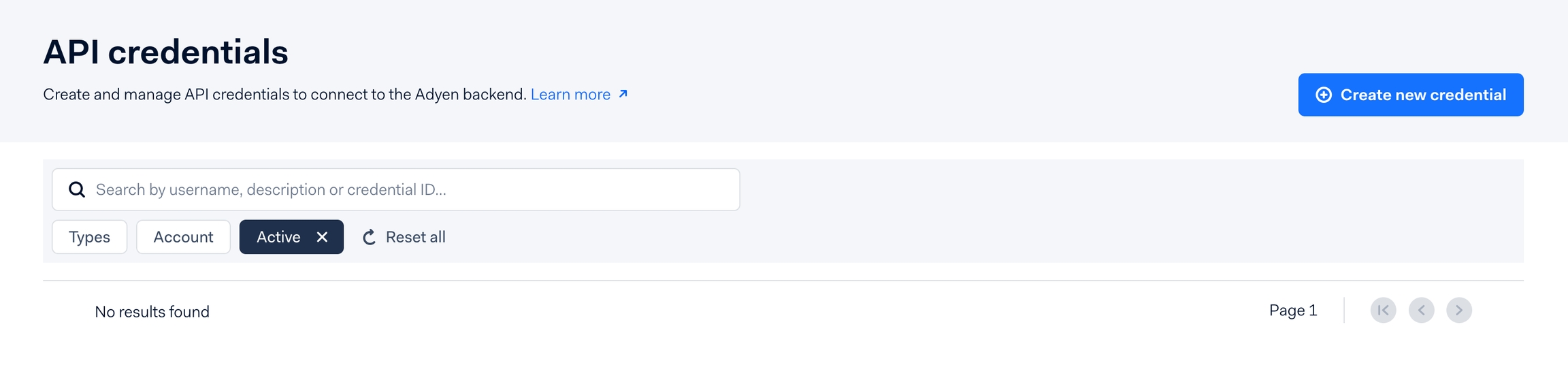This screenshot has width=1568, height=378.
Task: Click the Reset all filters label
Action: 415,237
